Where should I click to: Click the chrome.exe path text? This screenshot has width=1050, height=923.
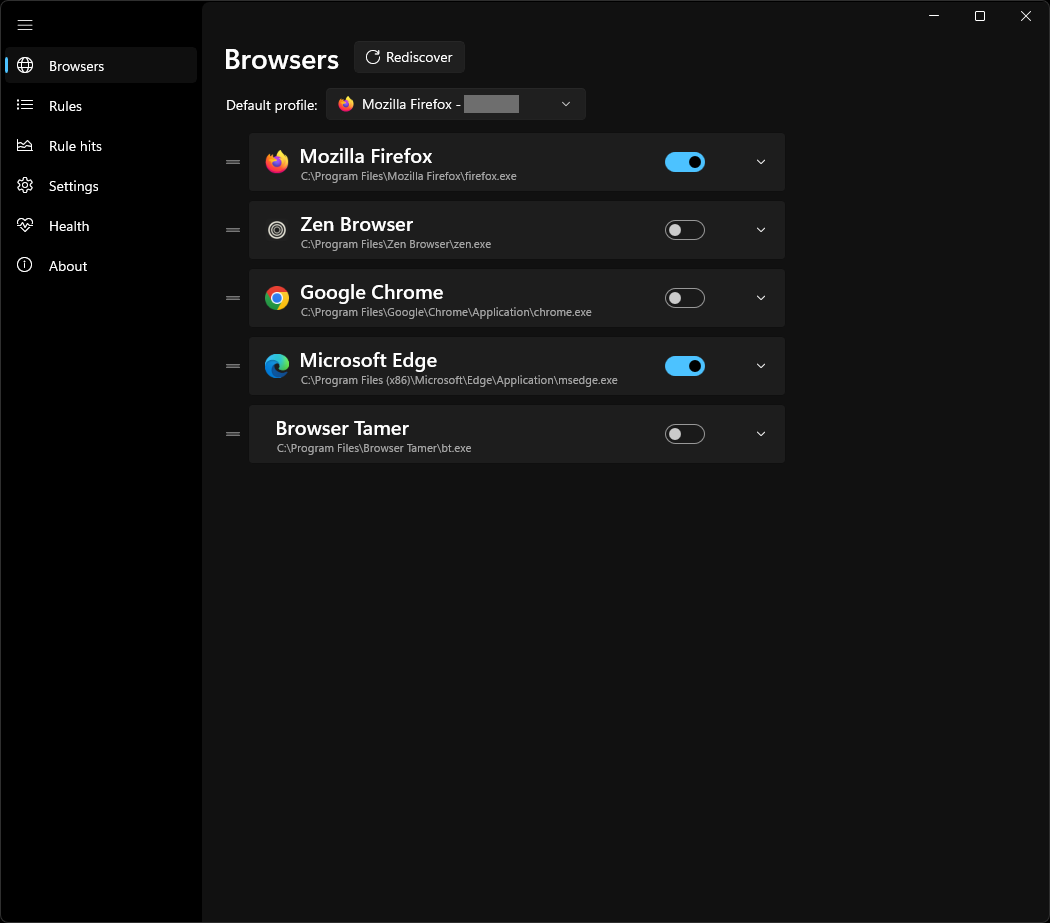coord(446,312)
